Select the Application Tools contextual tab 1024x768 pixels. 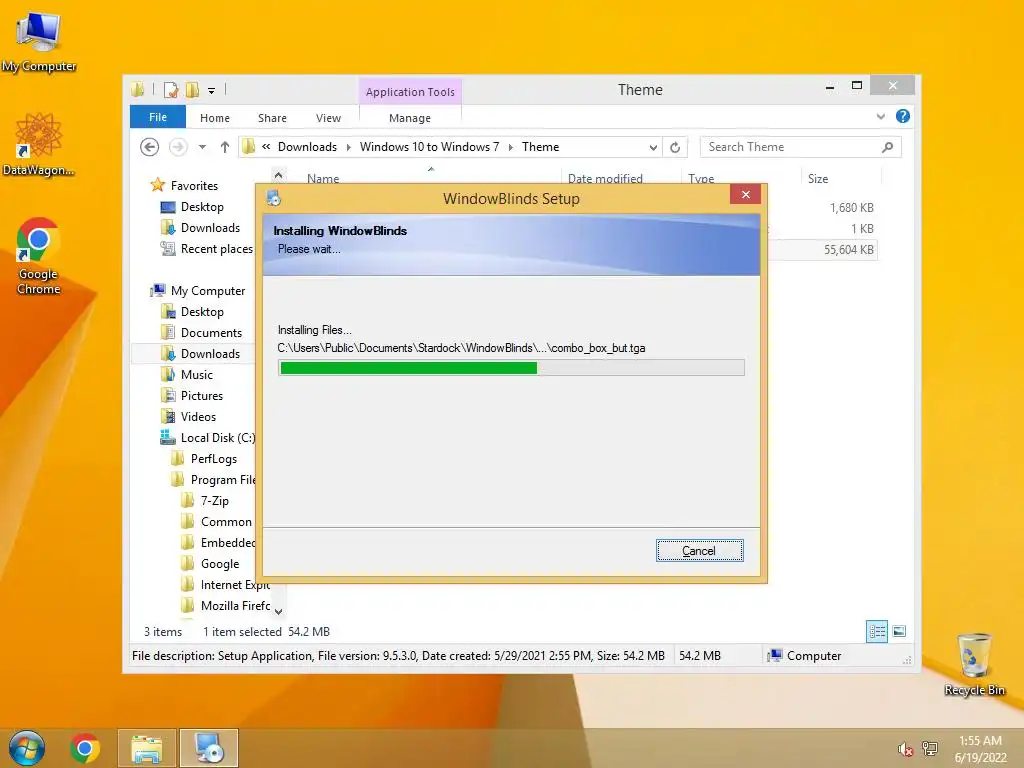tap(410, 92)
